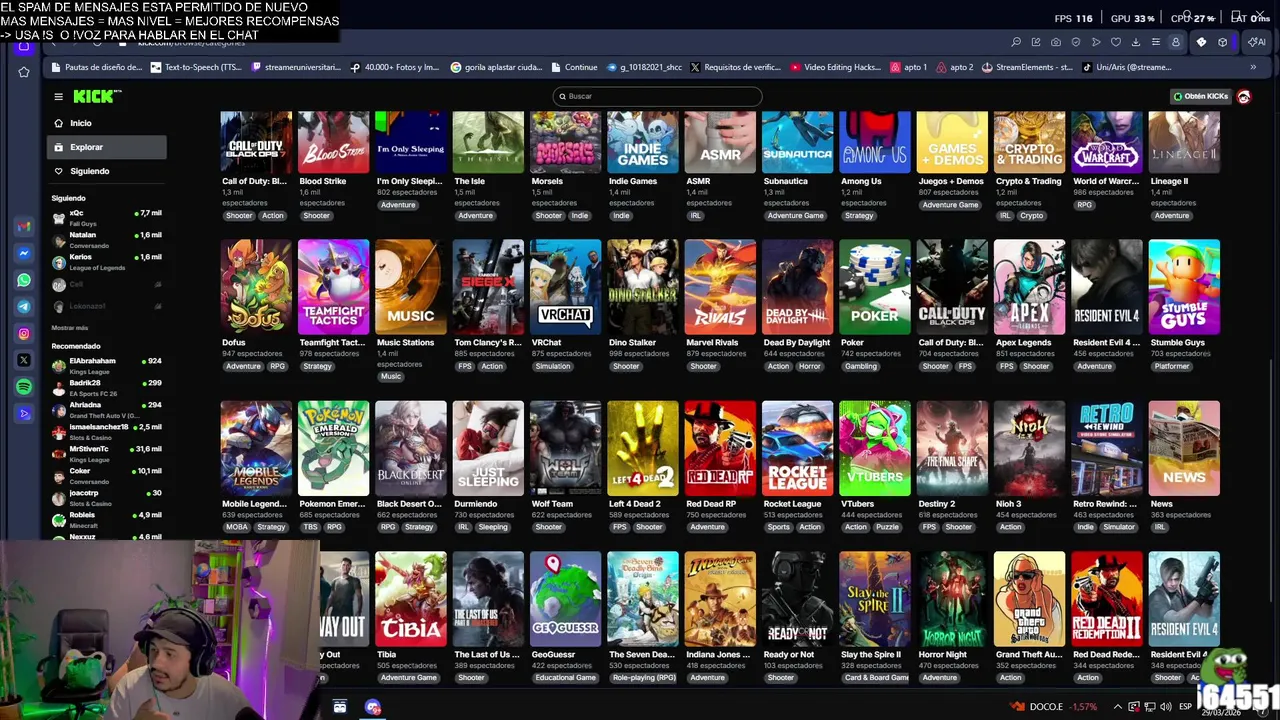
Task: Open Kerios channel in sidebar
Action: (107, 261)
